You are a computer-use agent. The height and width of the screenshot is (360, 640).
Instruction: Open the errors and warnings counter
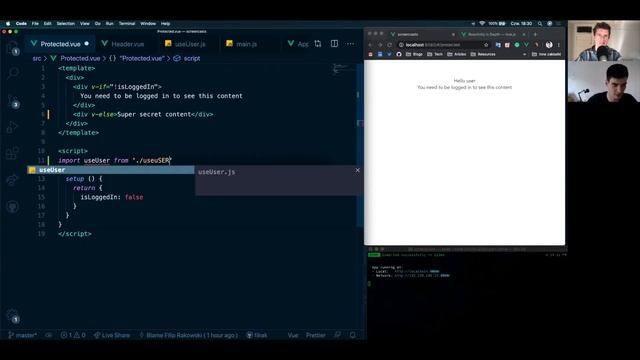pos(73,335)
